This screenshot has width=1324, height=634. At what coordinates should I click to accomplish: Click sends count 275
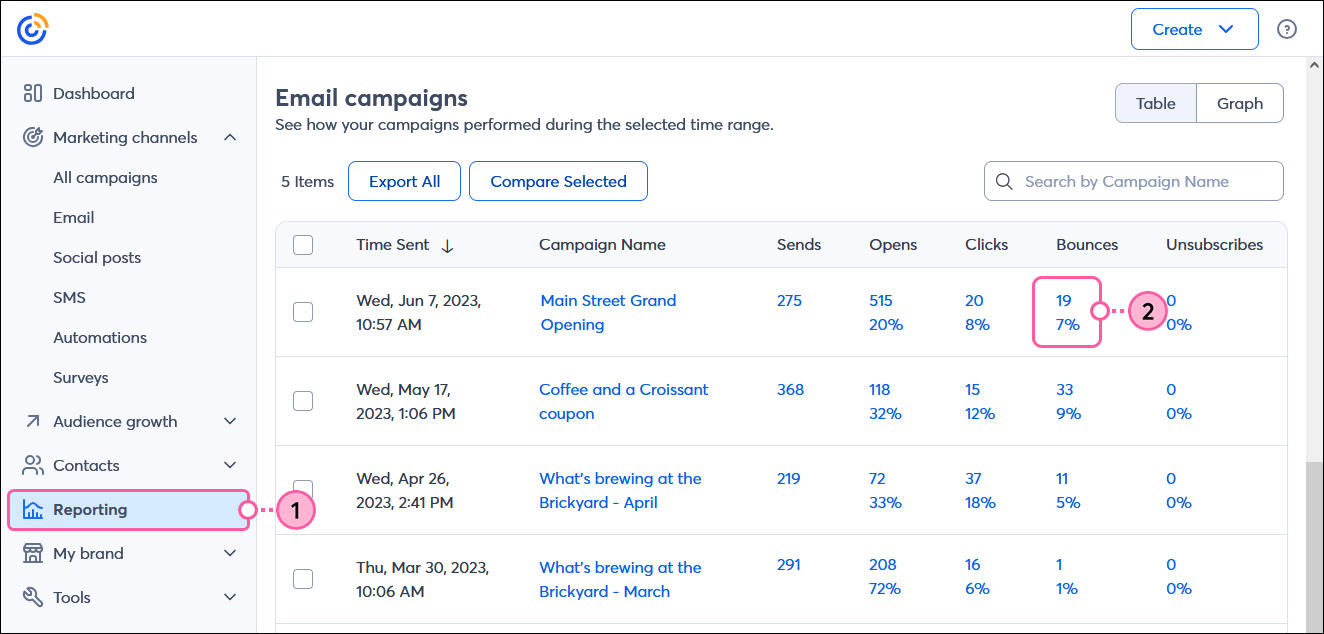click(x=789, y=300)
